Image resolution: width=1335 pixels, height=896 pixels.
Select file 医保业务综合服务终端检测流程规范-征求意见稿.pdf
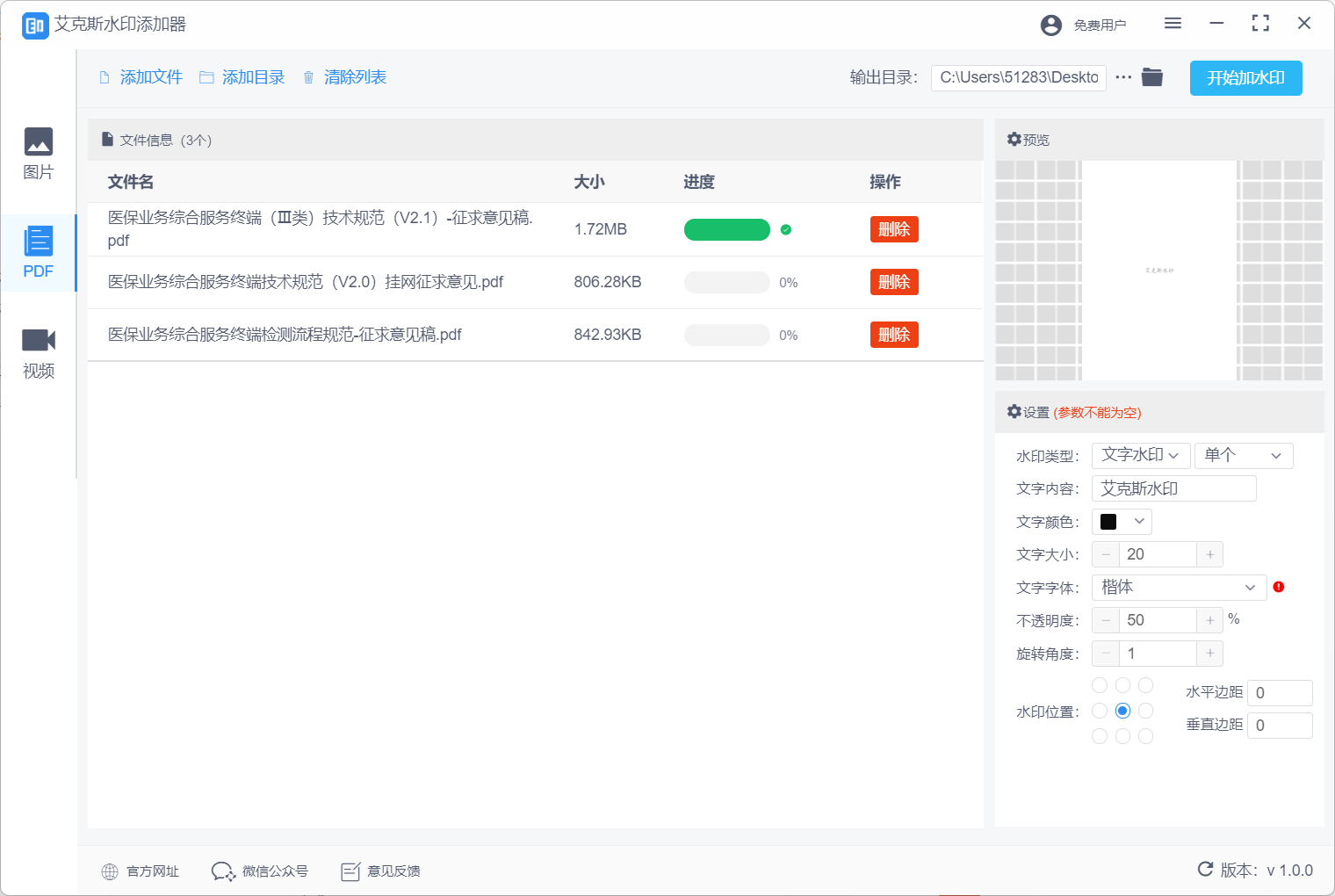pyautogui.click(x=285, y=335)
